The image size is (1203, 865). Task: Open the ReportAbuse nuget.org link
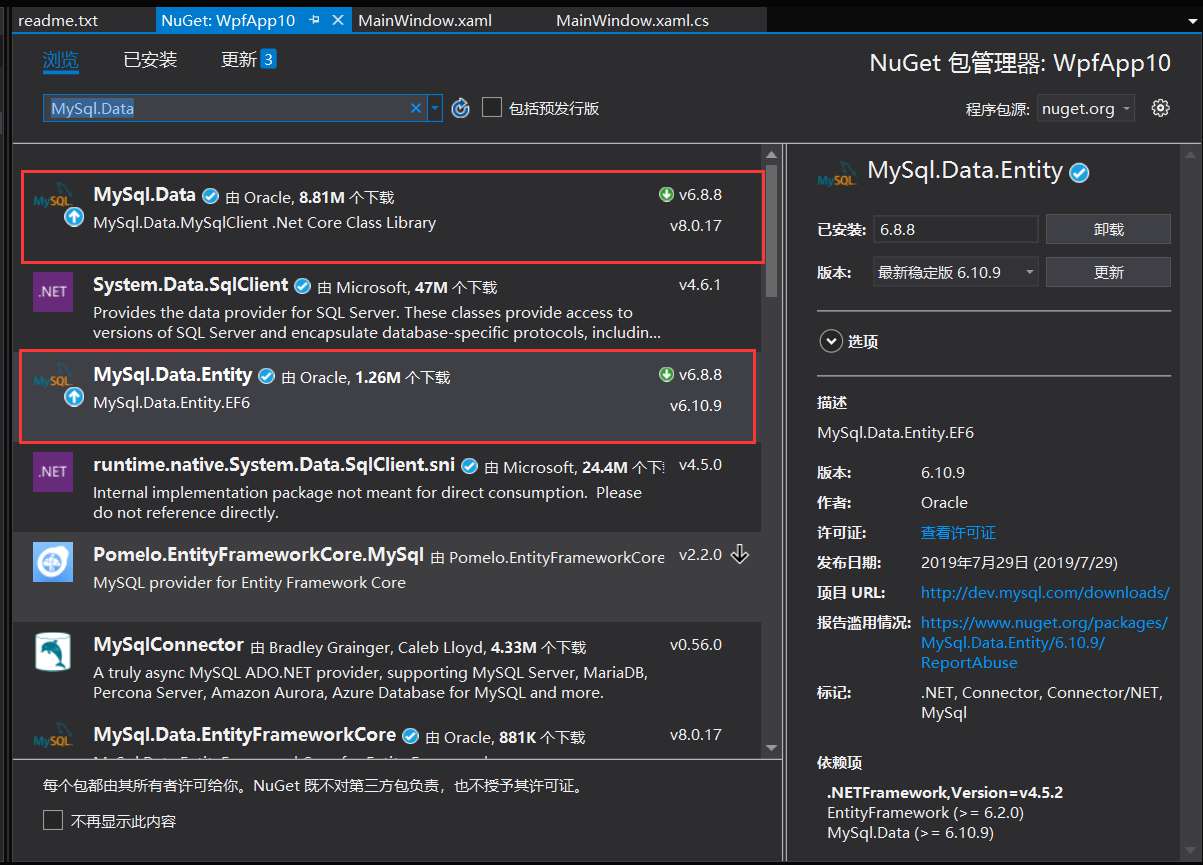coord(1044,642)
